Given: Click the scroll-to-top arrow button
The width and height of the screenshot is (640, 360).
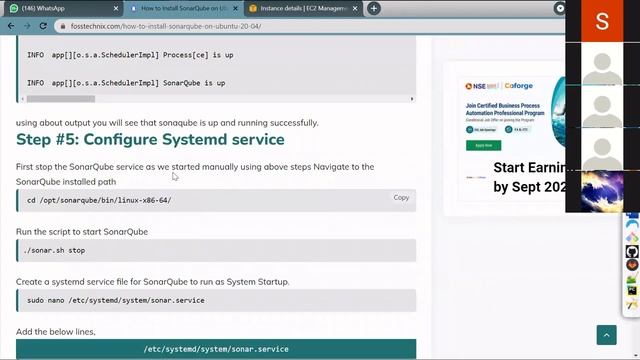Looking at the screenshot, I should tap(607, 335).
